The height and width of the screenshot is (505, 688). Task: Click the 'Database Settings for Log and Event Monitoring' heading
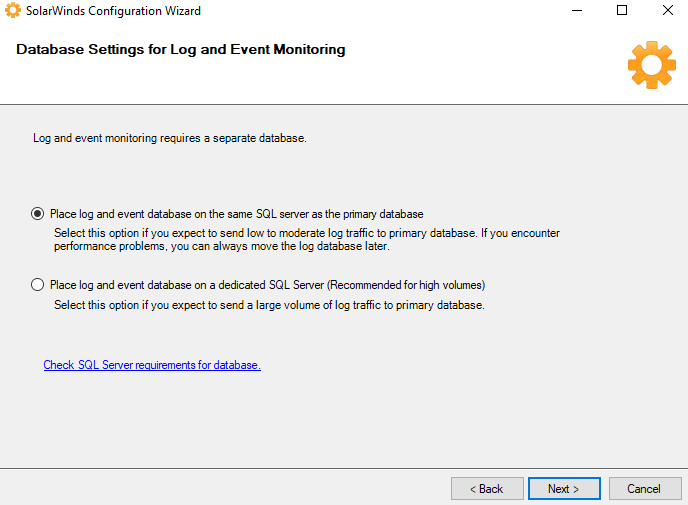pyautogui.click(x=181, y=49)
